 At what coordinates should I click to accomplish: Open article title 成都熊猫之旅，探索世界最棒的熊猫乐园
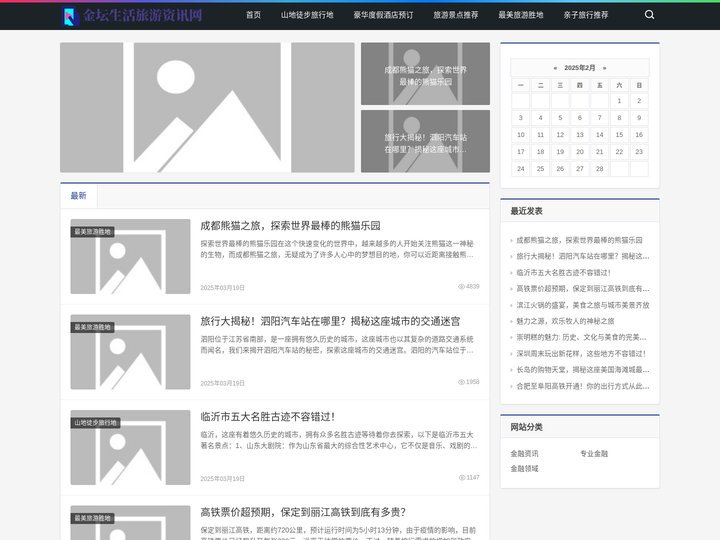click(290, 225)
